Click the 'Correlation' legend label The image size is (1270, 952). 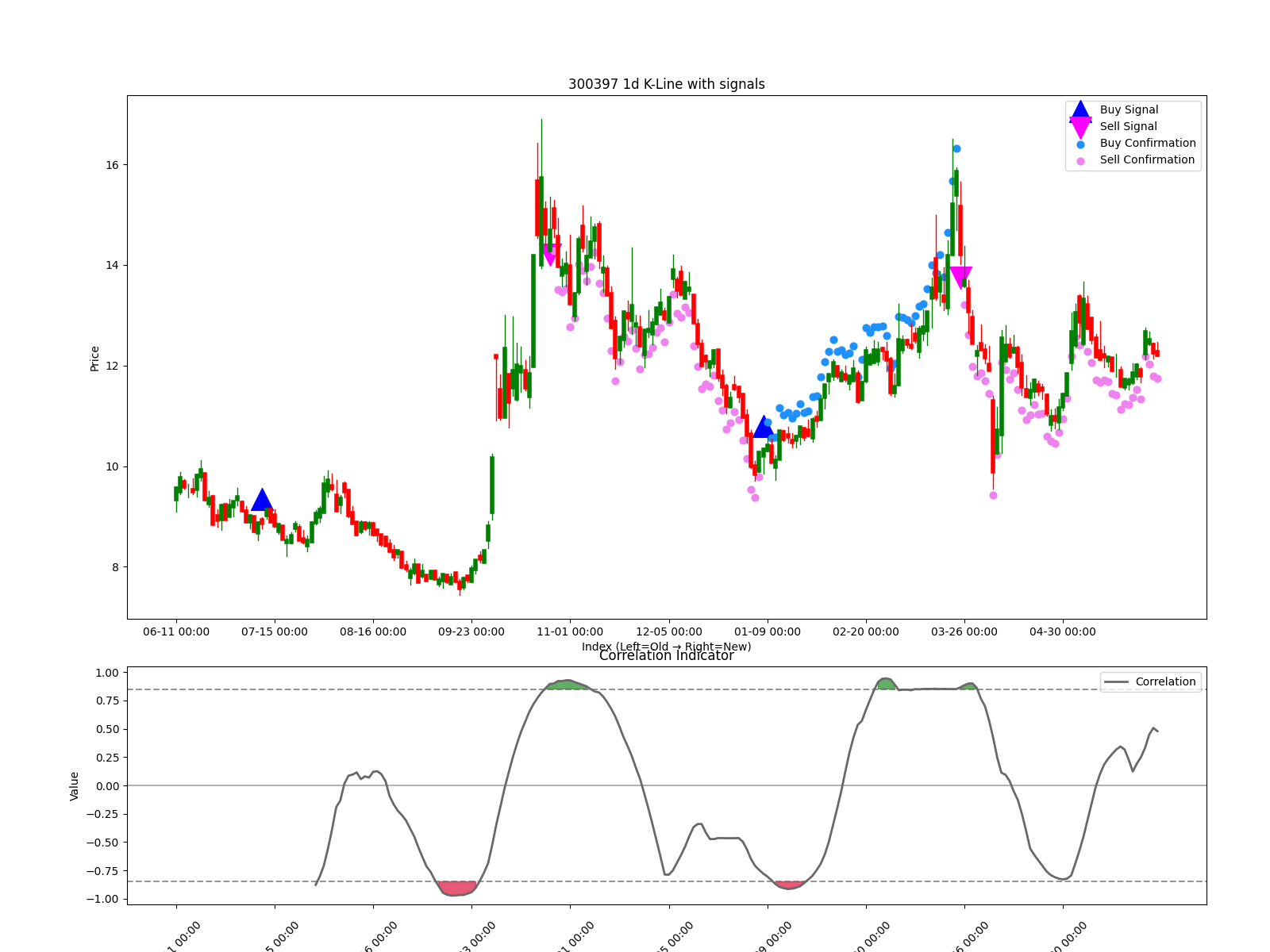click(x=1165, y=682)
